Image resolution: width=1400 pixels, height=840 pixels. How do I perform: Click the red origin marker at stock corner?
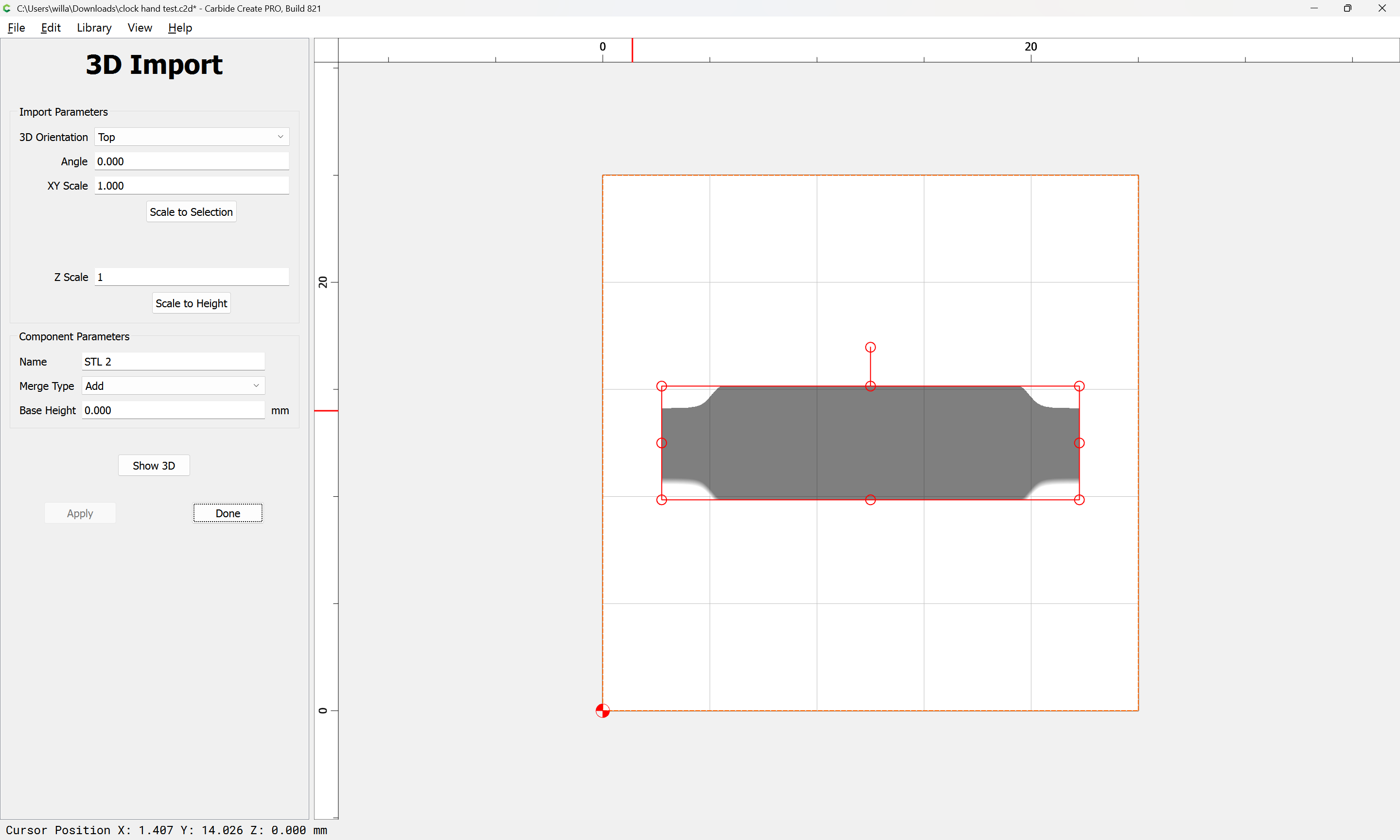[603, 710]
